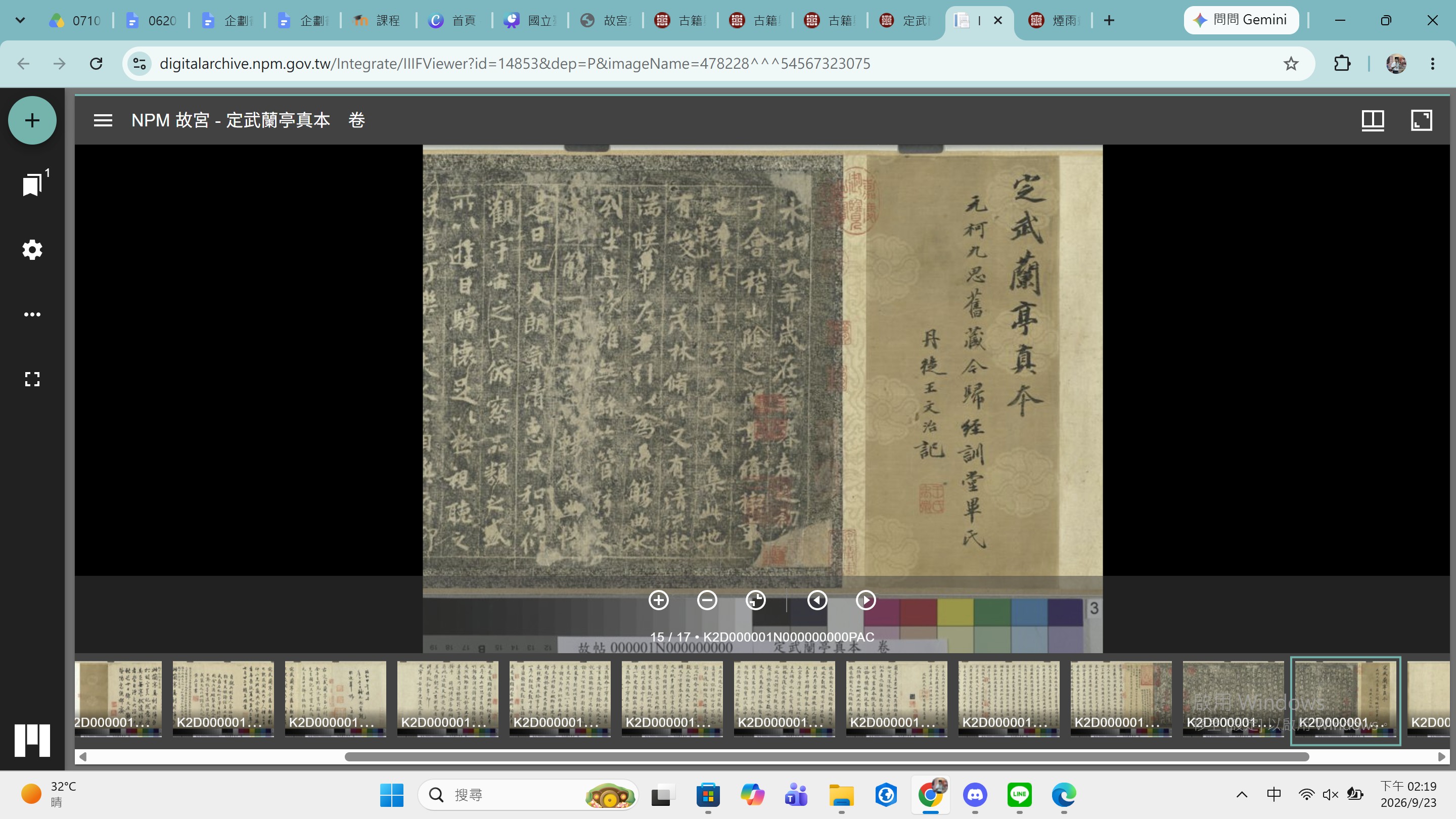
Task: Click the taskbar 搜尋 search box
Action: 528,795
